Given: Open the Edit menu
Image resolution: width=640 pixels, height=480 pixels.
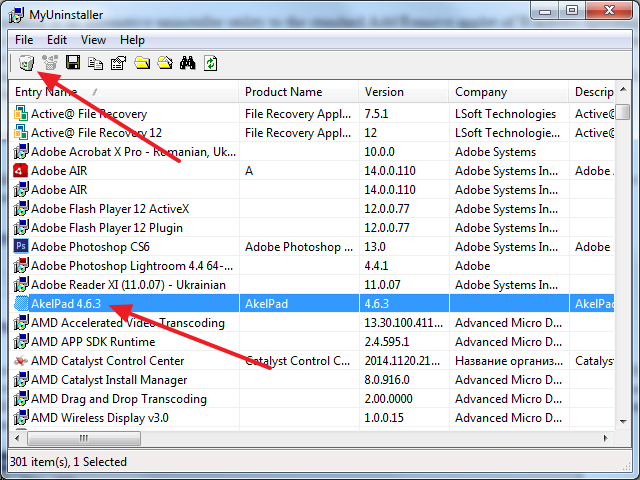Looking at the screenshot, I should tap(57, 40).
